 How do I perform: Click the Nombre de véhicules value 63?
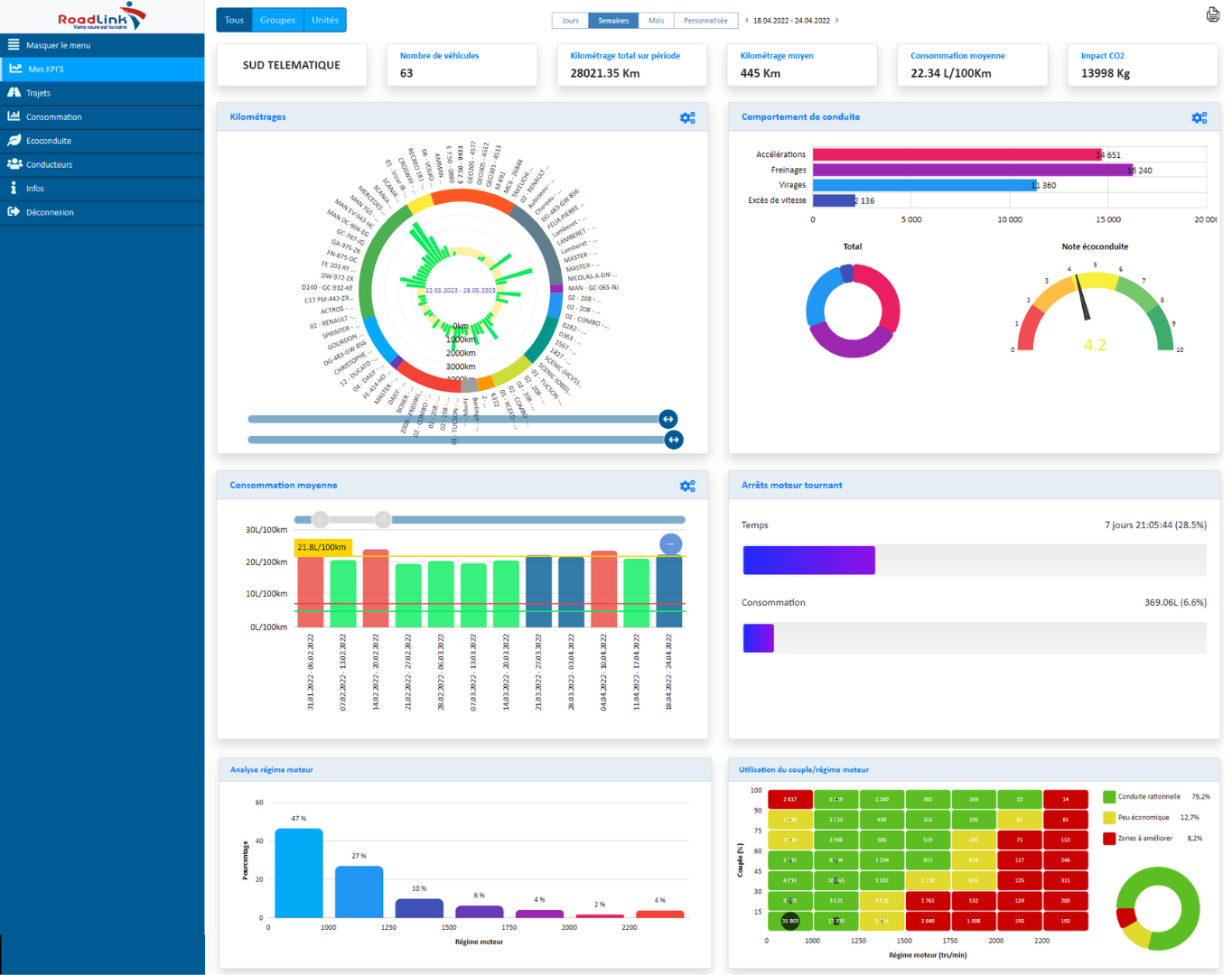pyautogui.click(x=406, y=73)
